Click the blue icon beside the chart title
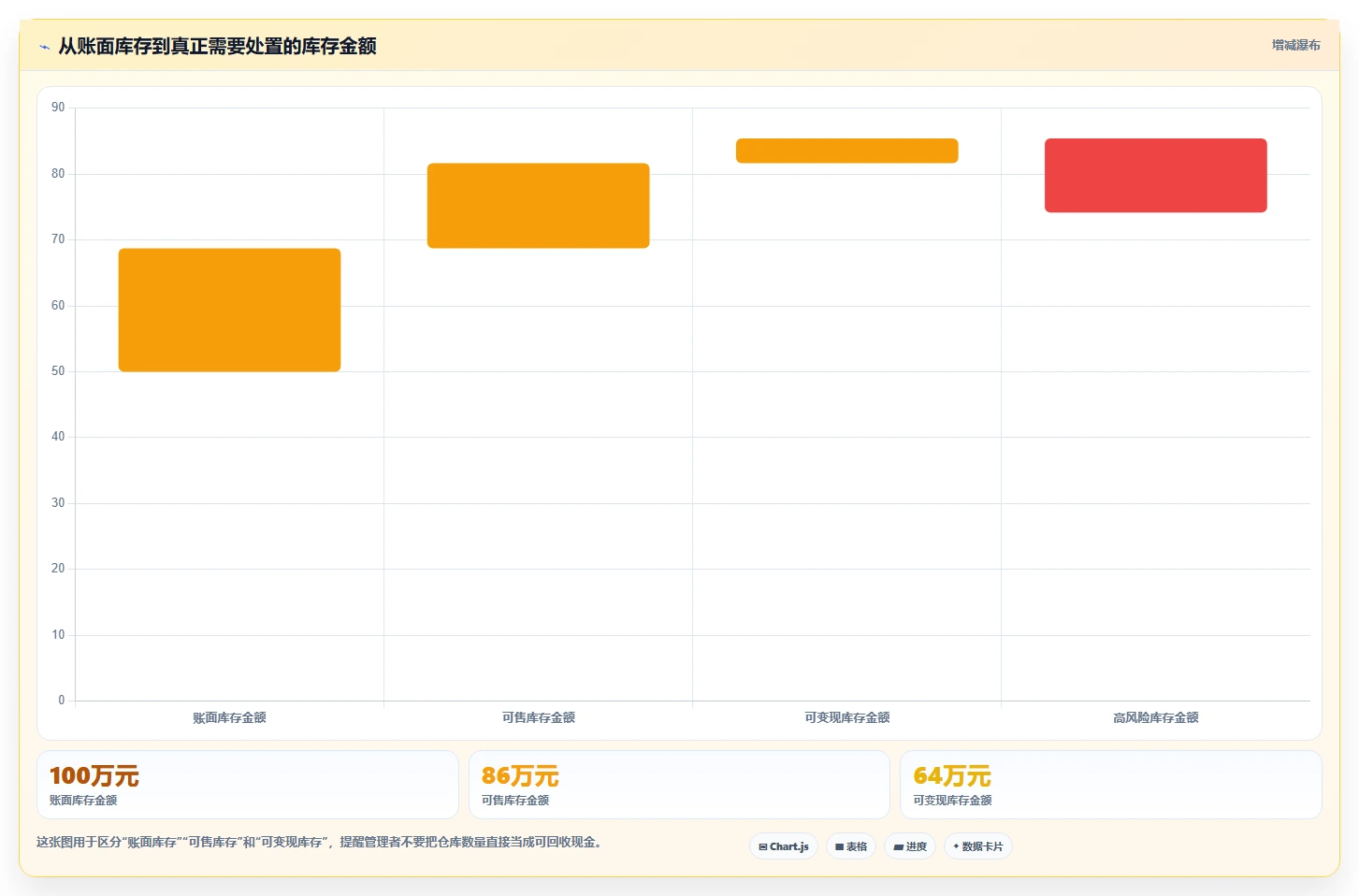Image resolution: width=1359 pixels, height=896 pixels. click(44, 47)
